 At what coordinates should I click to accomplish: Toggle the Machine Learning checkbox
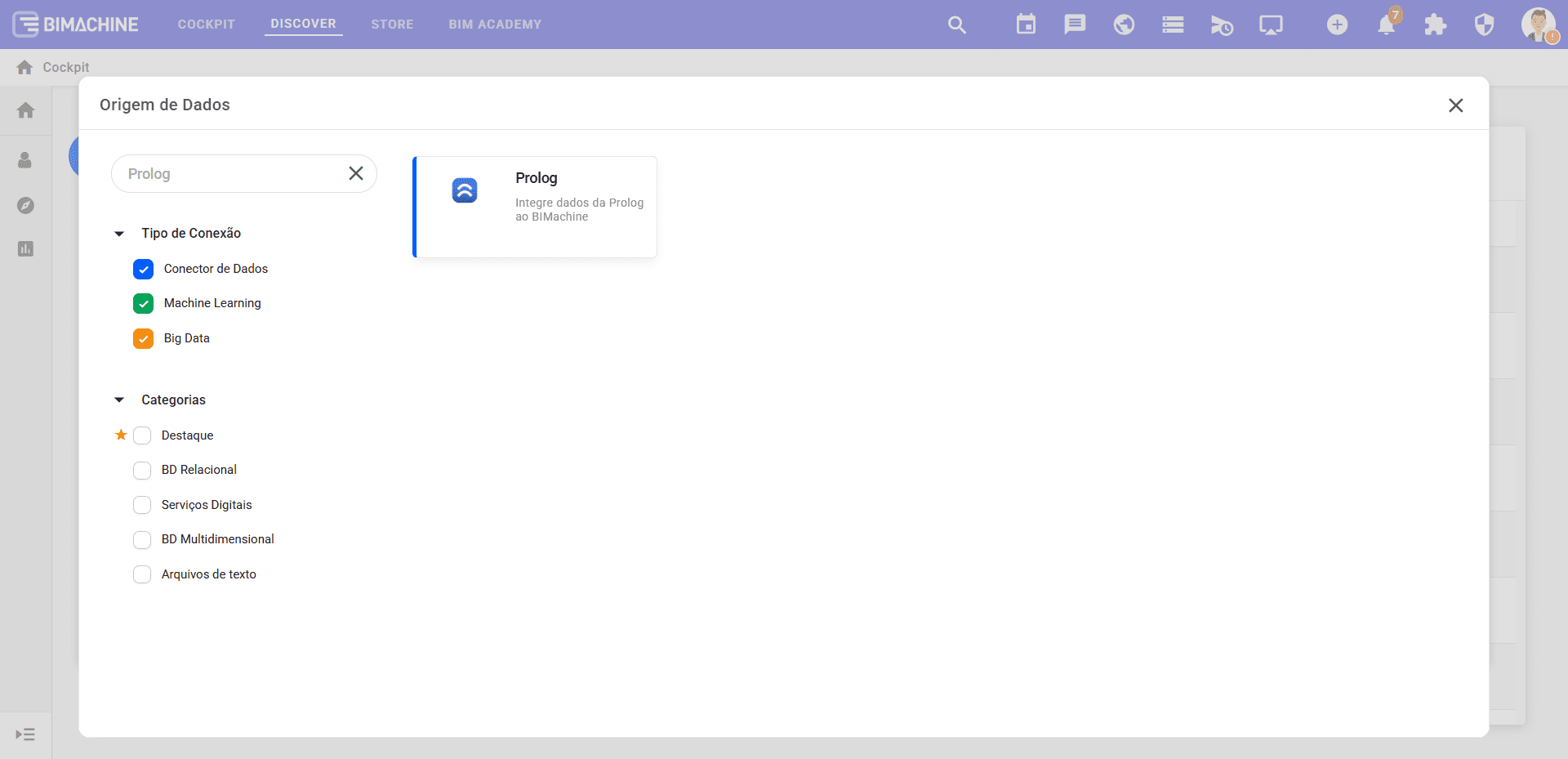click(144, 304)
